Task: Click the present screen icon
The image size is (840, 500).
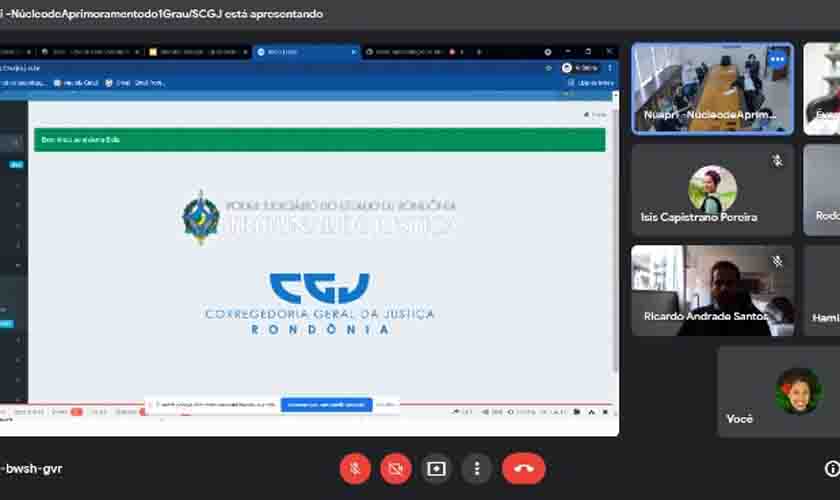Action: pyautogui.click(x=436, y=468)
